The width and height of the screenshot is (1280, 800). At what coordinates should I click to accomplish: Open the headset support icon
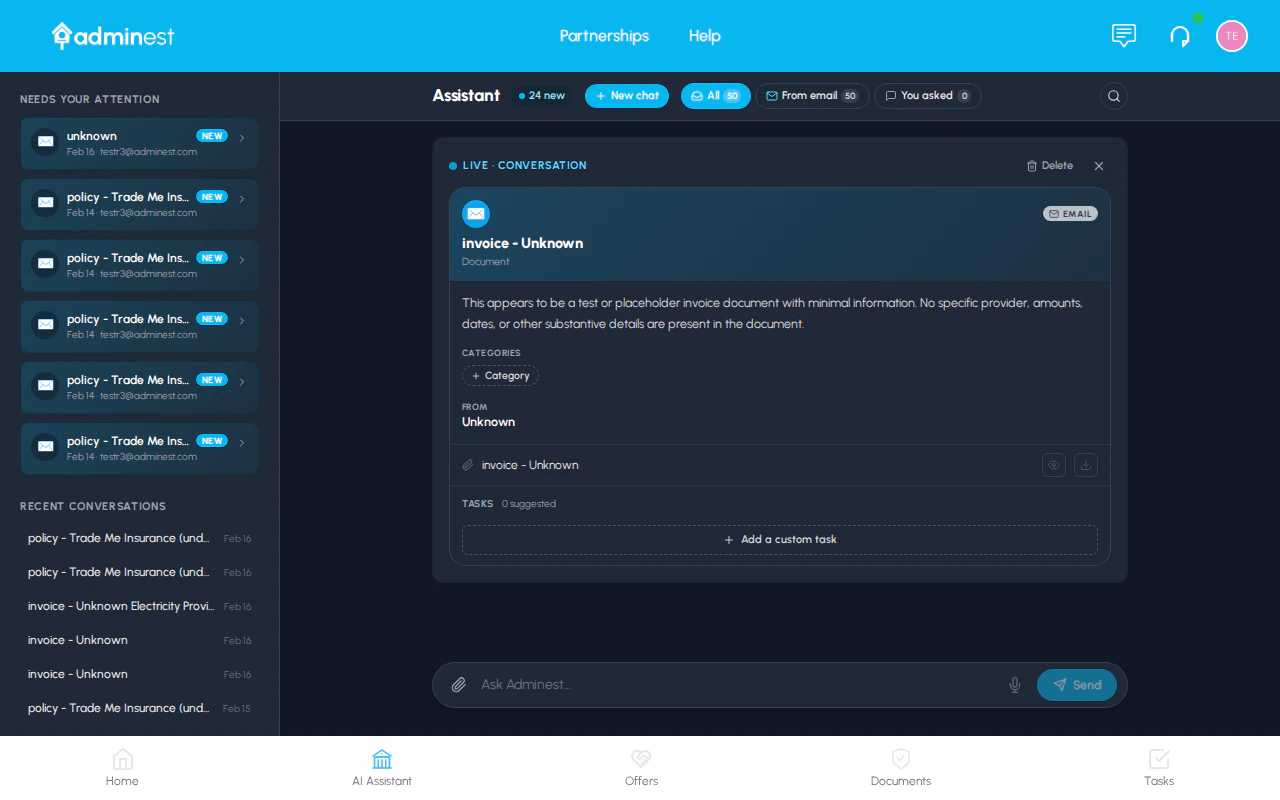[x=1180, y=36]
